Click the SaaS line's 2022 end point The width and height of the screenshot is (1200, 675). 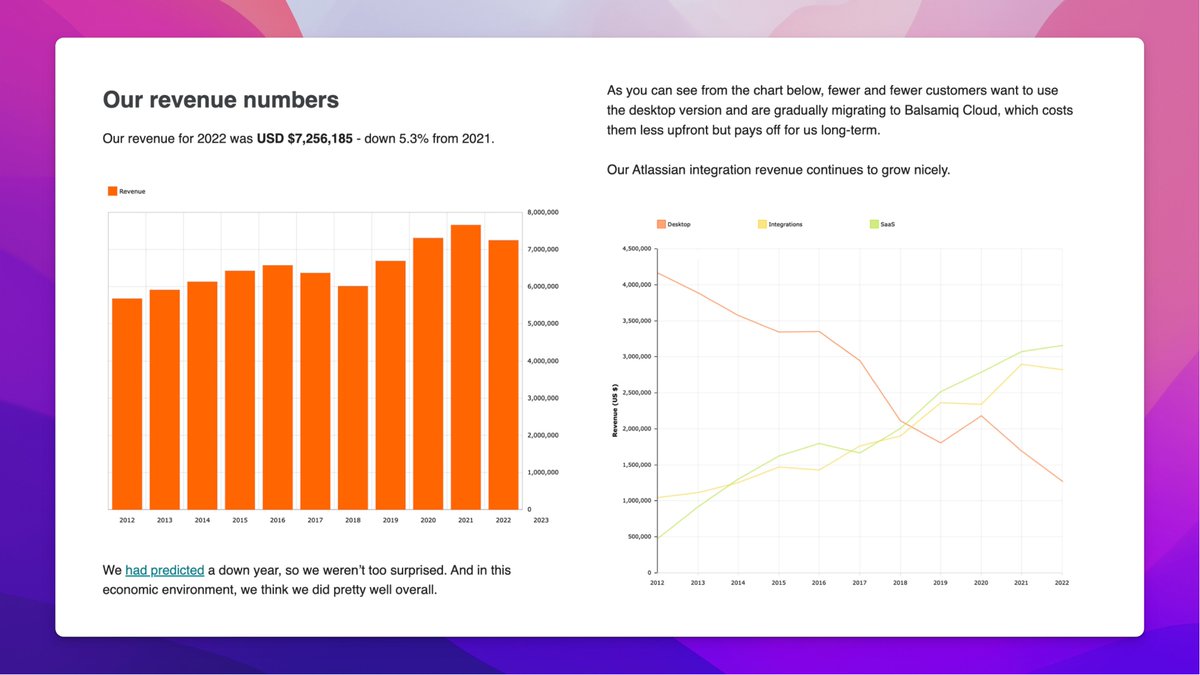1061,346
